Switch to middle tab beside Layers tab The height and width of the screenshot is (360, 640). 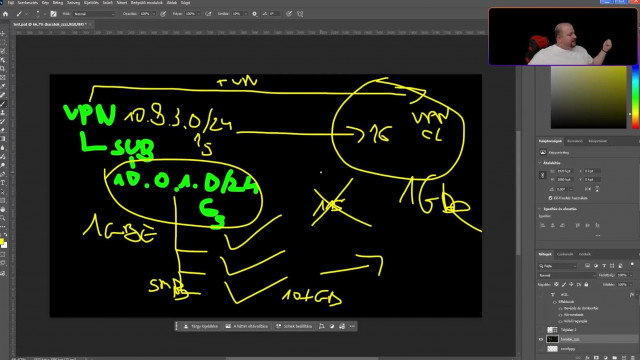click(x=565, y=254)
